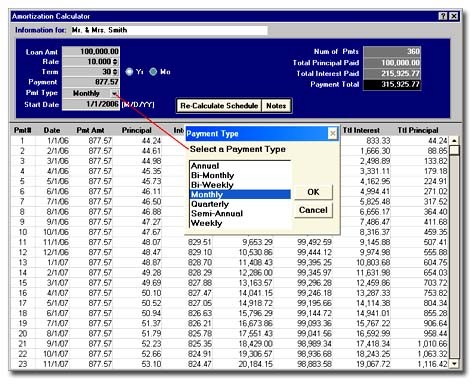Click the Rate spinner arrows
Image resolution: width=473 pixels, height=385 pixels.
[x=115, y=62]
